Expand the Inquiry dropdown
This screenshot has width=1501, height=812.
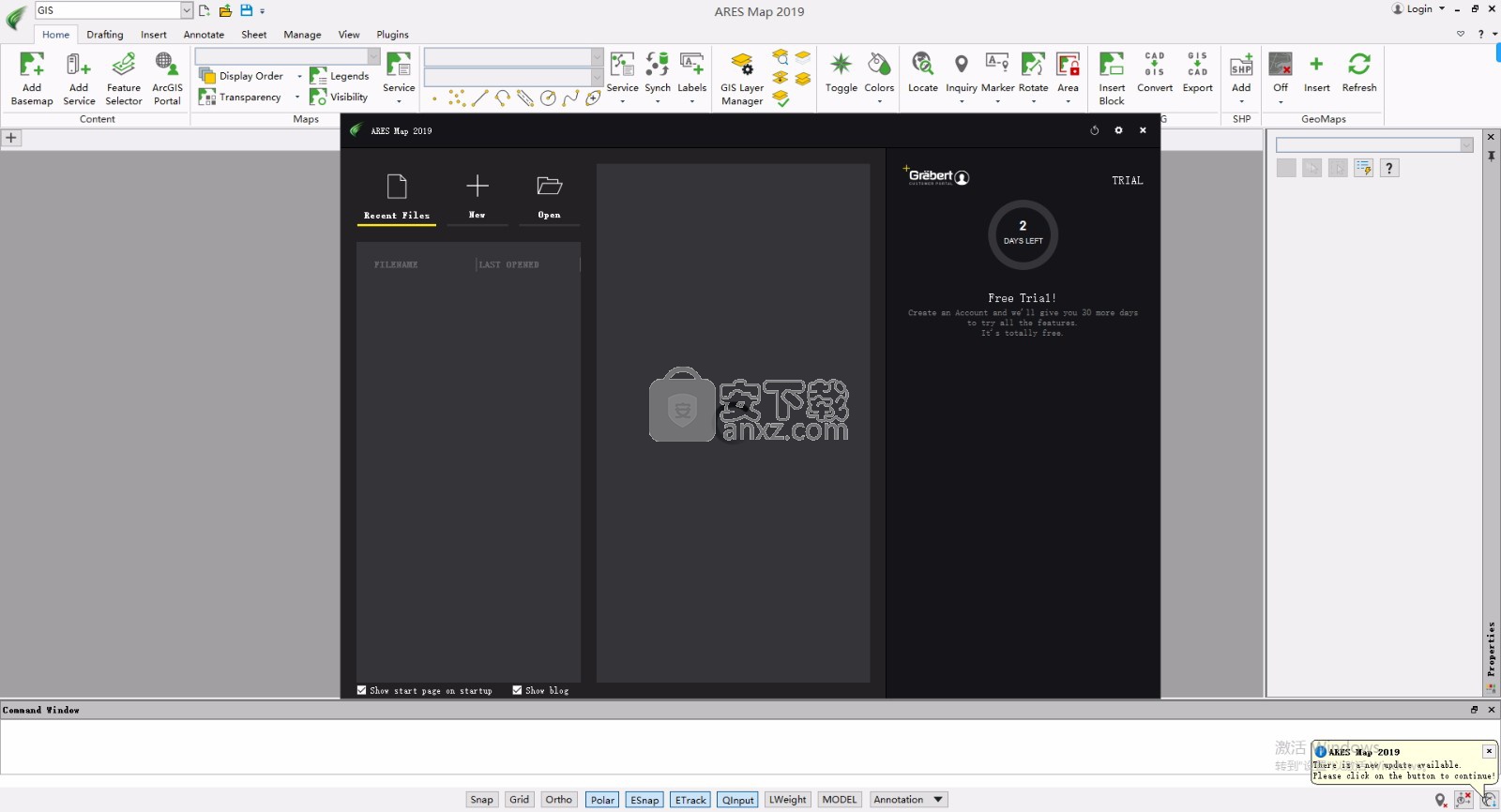962,101
